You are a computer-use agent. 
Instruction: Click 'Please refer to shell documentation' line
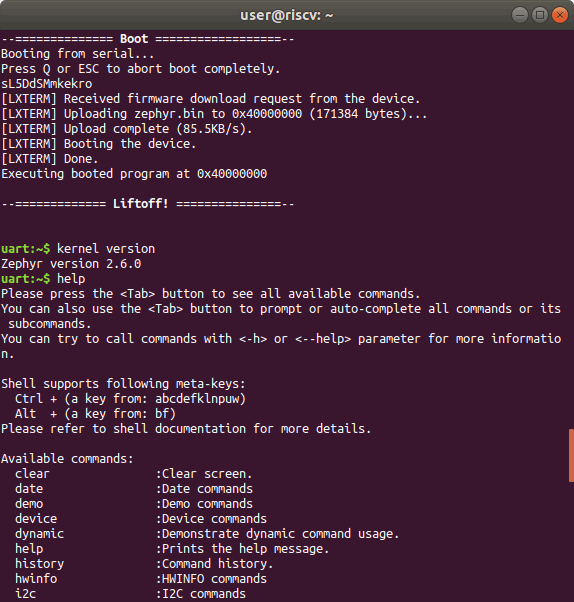pos(186,428)
